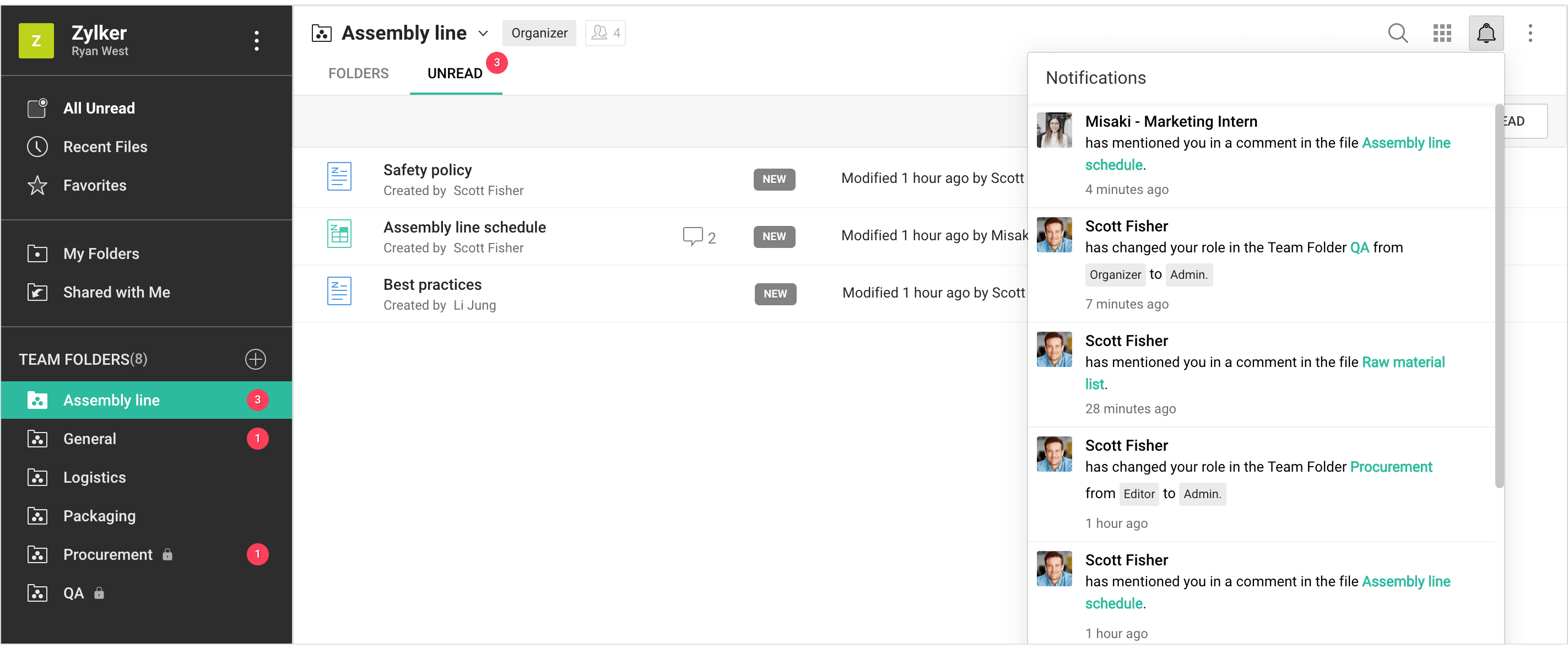Click the Shared with Me icon
Viewport: 1568px width, 648px height.
tap(37, 293)
